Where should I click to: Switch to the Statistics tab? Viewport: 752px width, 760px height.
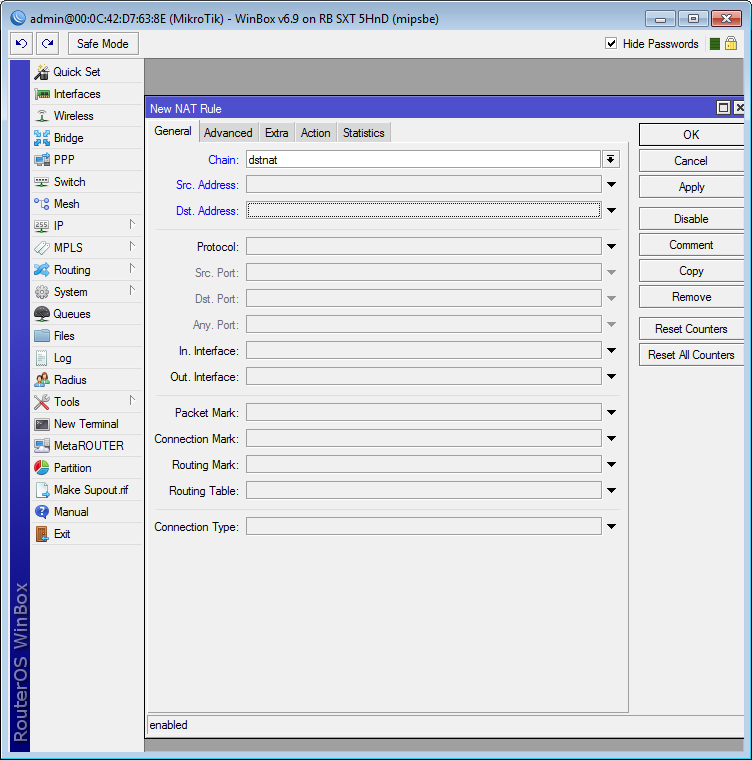(x=364, y=133)
